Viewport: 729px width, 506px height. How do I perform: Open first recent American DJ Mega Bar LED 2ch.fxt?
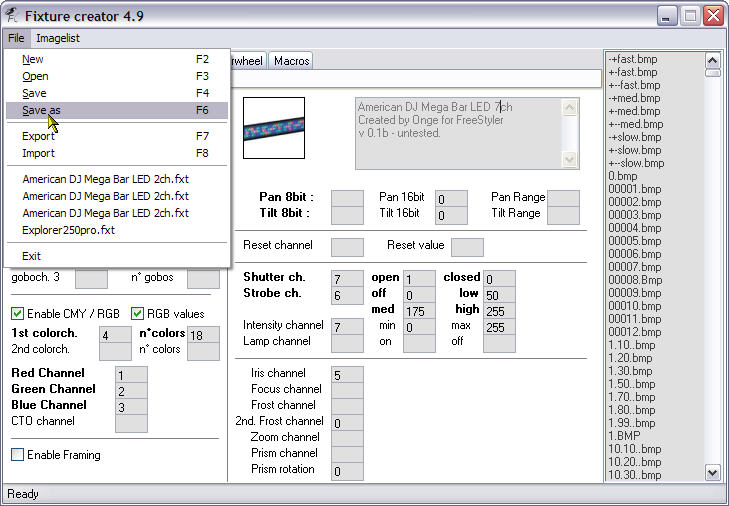tap(116, 179)
